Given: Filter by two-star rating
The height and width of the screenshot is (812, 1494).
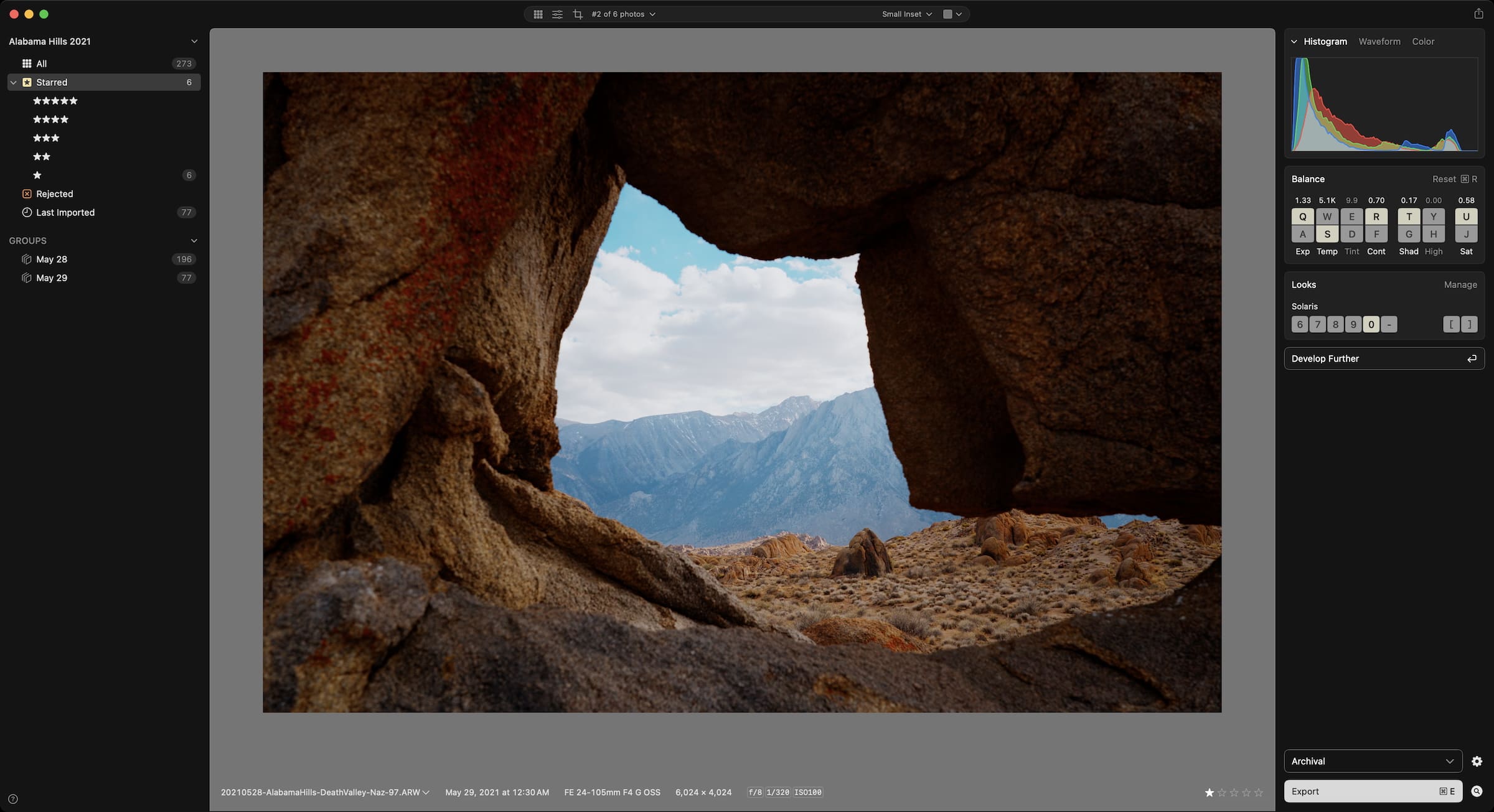Looking at the screenshot, I should point(42,157).
